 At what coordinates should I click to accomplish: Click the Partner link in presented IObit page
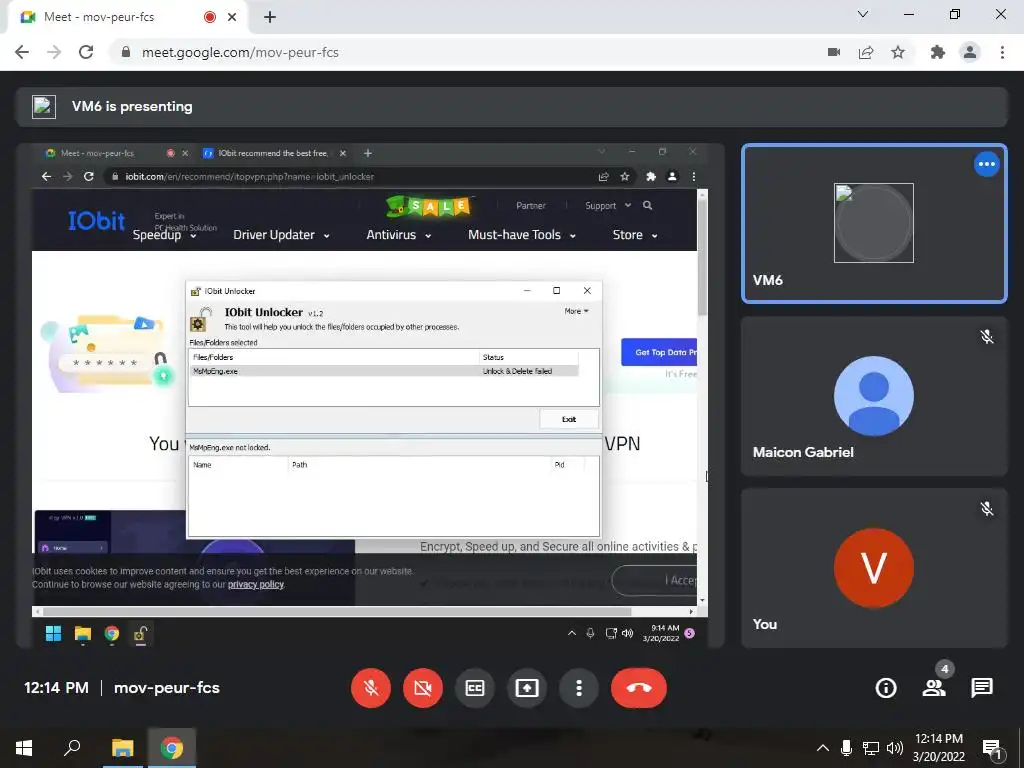point(530,206)
